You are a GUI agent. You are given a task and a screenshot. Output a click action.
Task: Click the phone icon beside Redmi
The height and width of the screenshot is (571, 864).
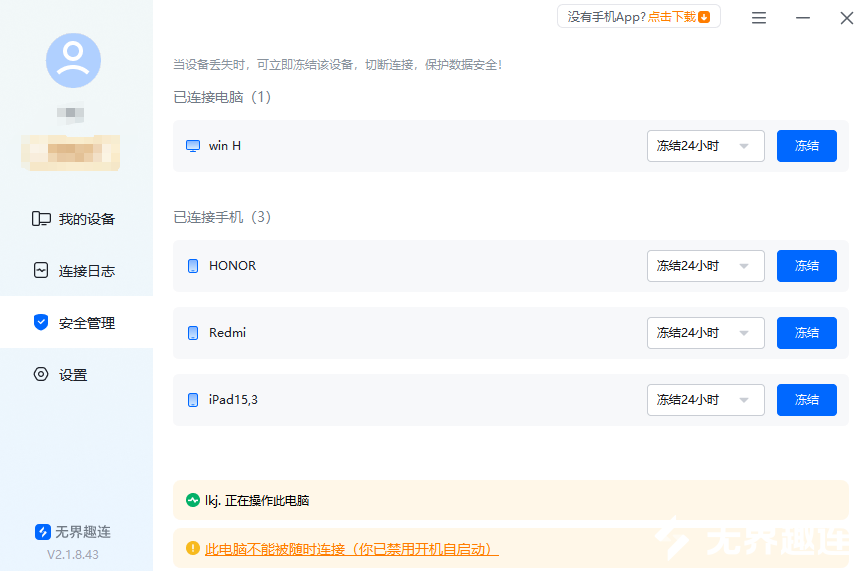pos(193,333)
